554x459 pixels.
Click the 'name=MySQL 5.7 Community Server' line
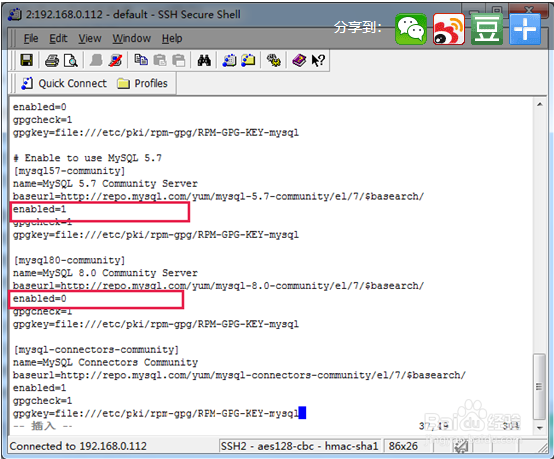point(105,184)
